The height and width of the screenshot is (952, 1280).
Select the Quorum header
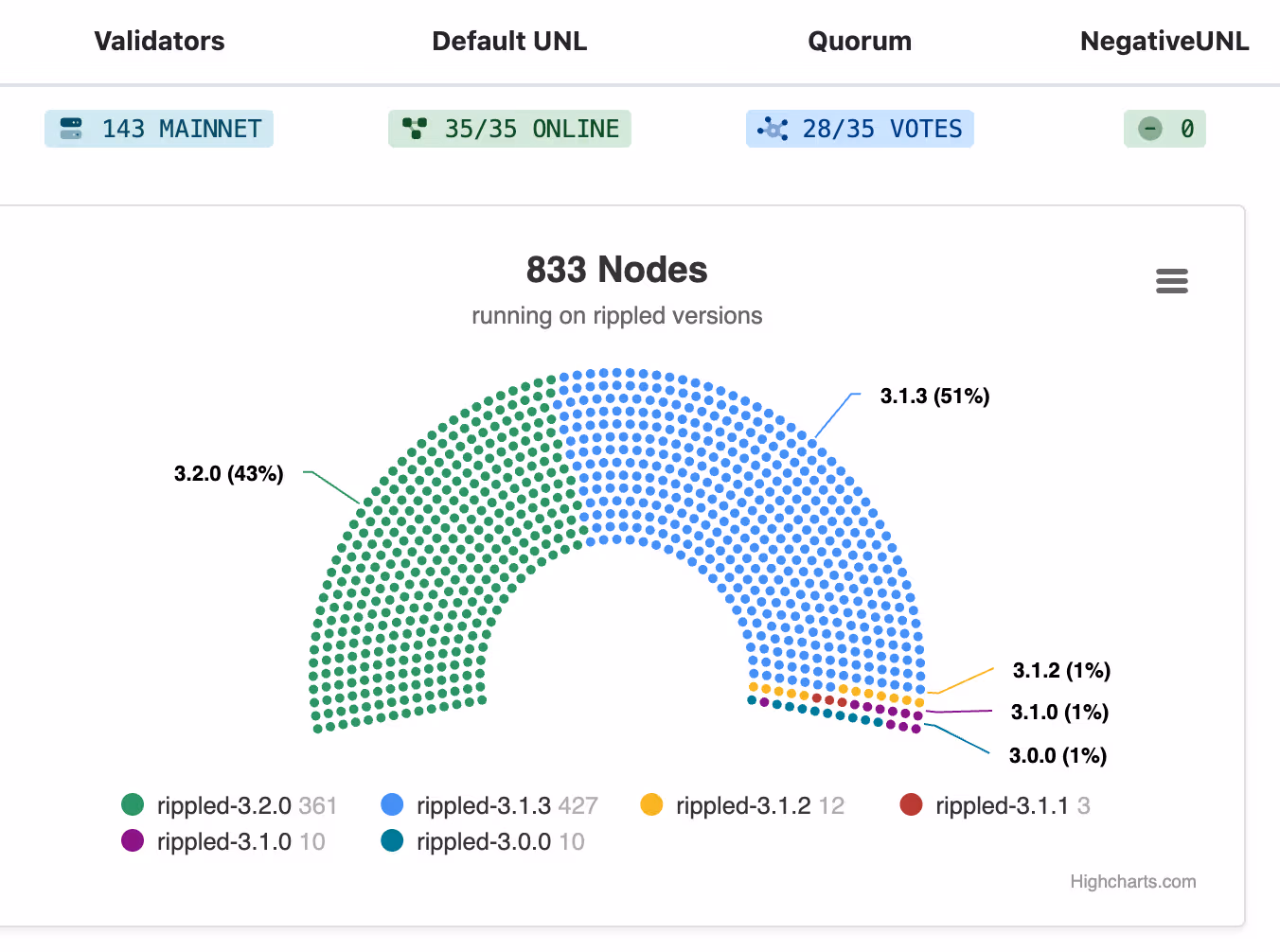860,41
